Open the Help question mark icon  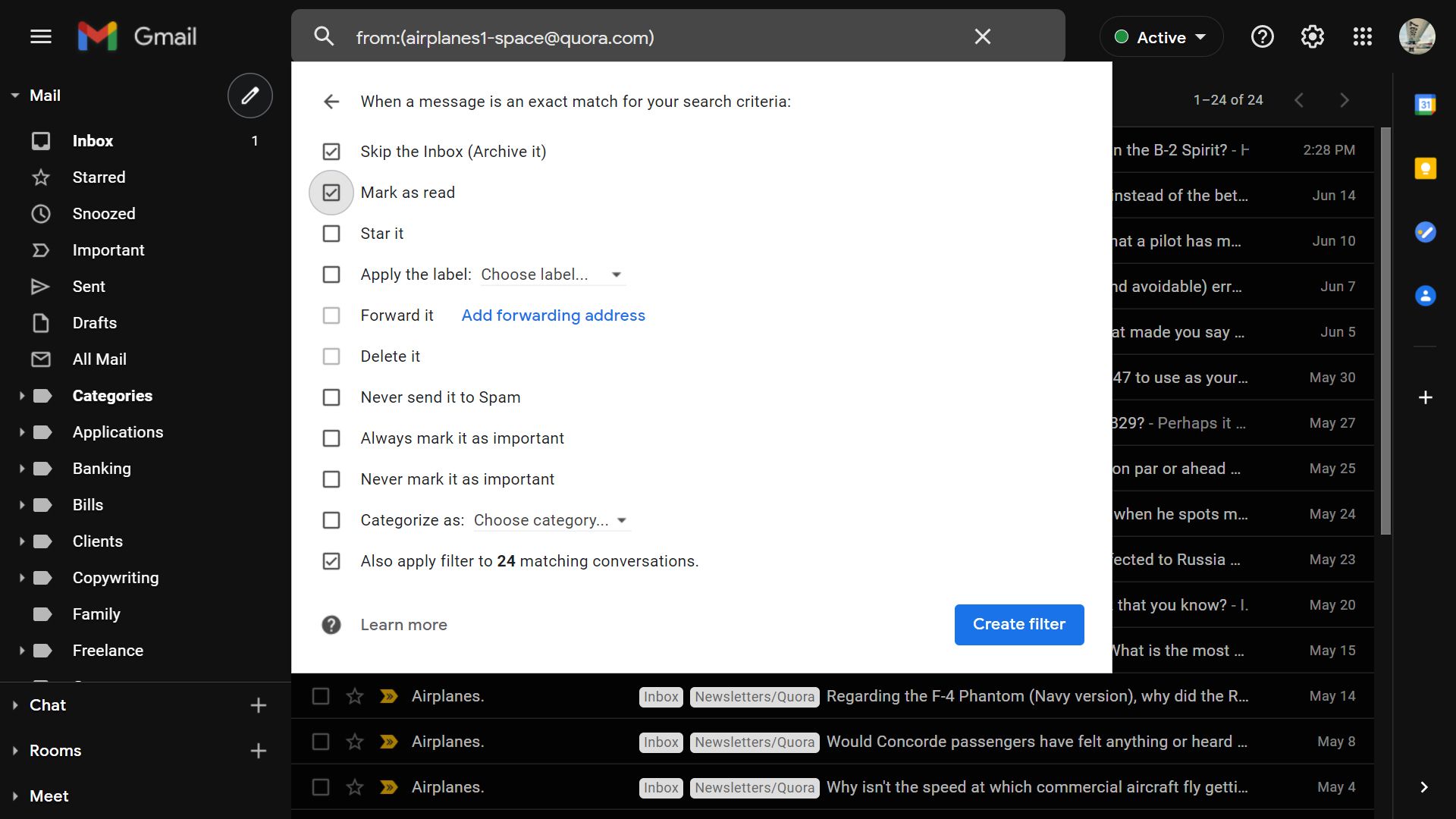click(x=1261, y=36)
